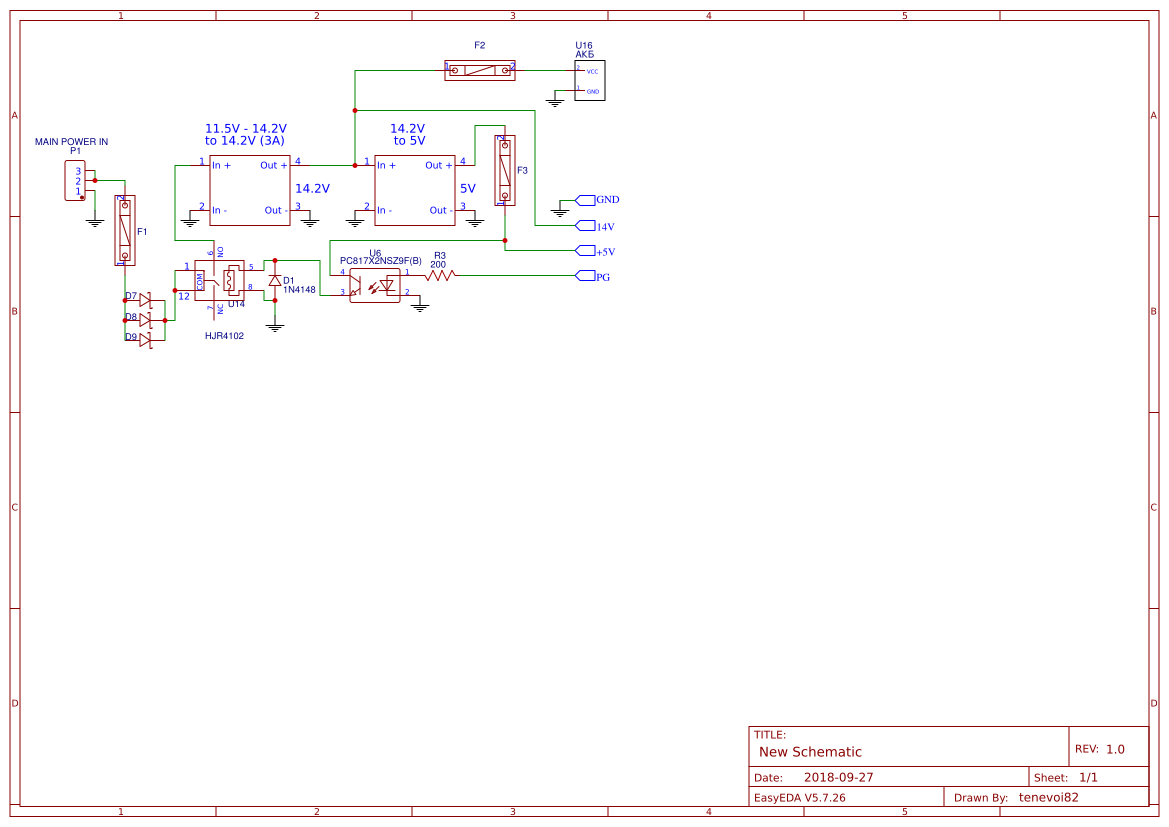Click the F1 fuse symbol below P1
1169x827 pixels.
pyautogui.click(x=123, y=231)
